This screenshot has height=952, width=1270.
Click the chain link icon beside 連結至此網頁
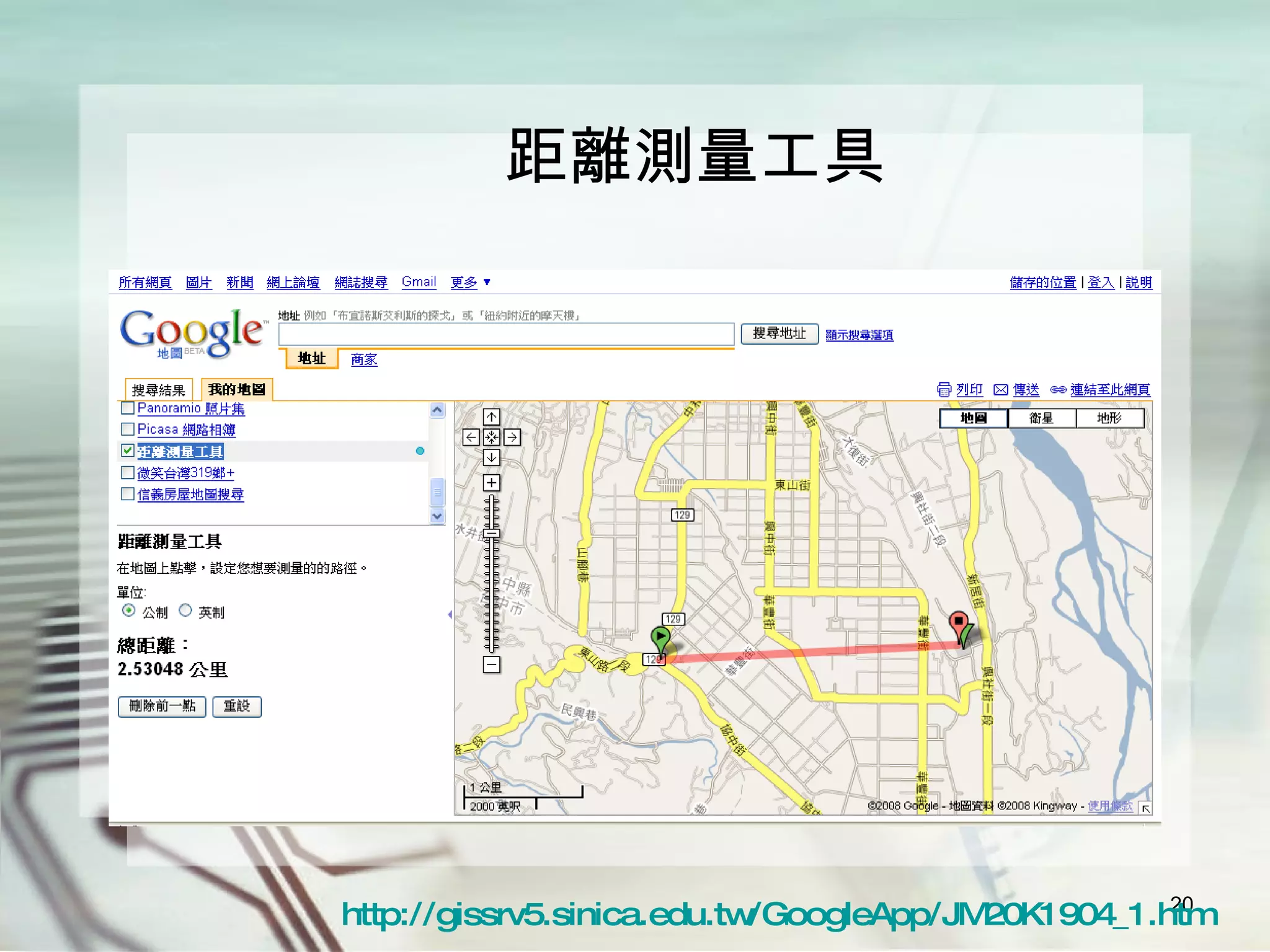(1058, 390)
